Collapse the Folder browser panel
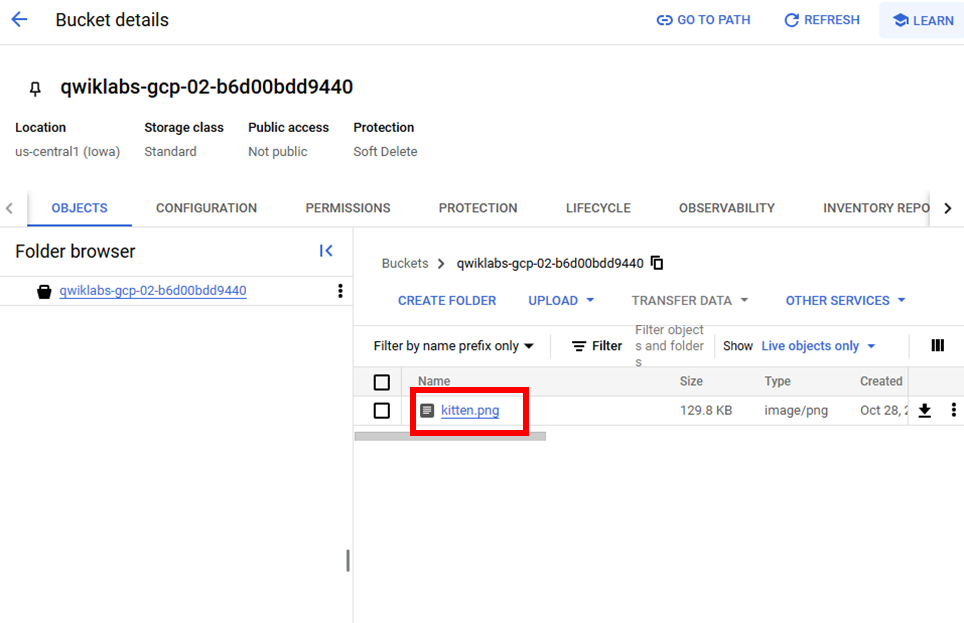 coord(326,251)
